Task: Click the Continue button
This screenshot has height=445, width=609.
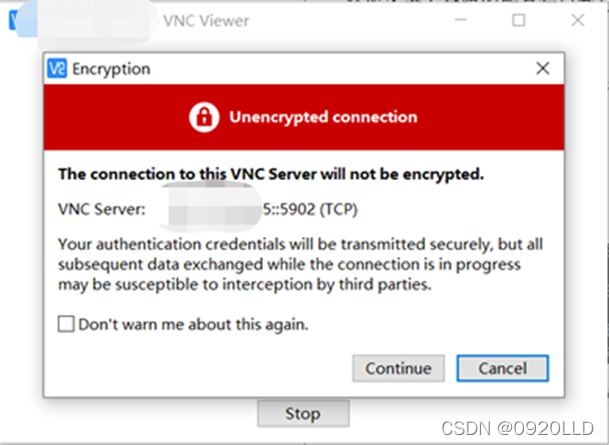Action: [398, 368]
